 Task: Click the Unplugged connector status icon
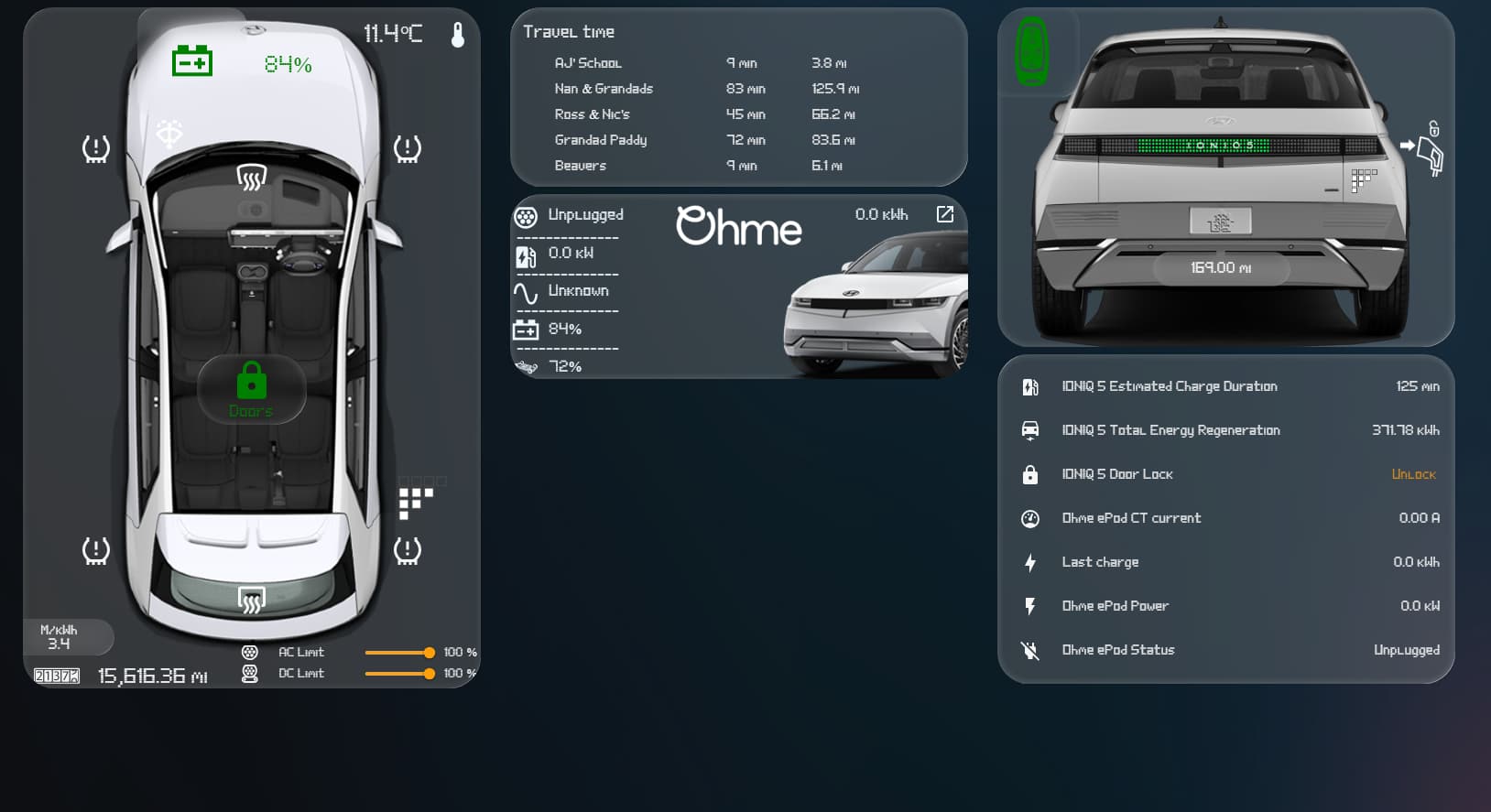(x=526, y=217)
